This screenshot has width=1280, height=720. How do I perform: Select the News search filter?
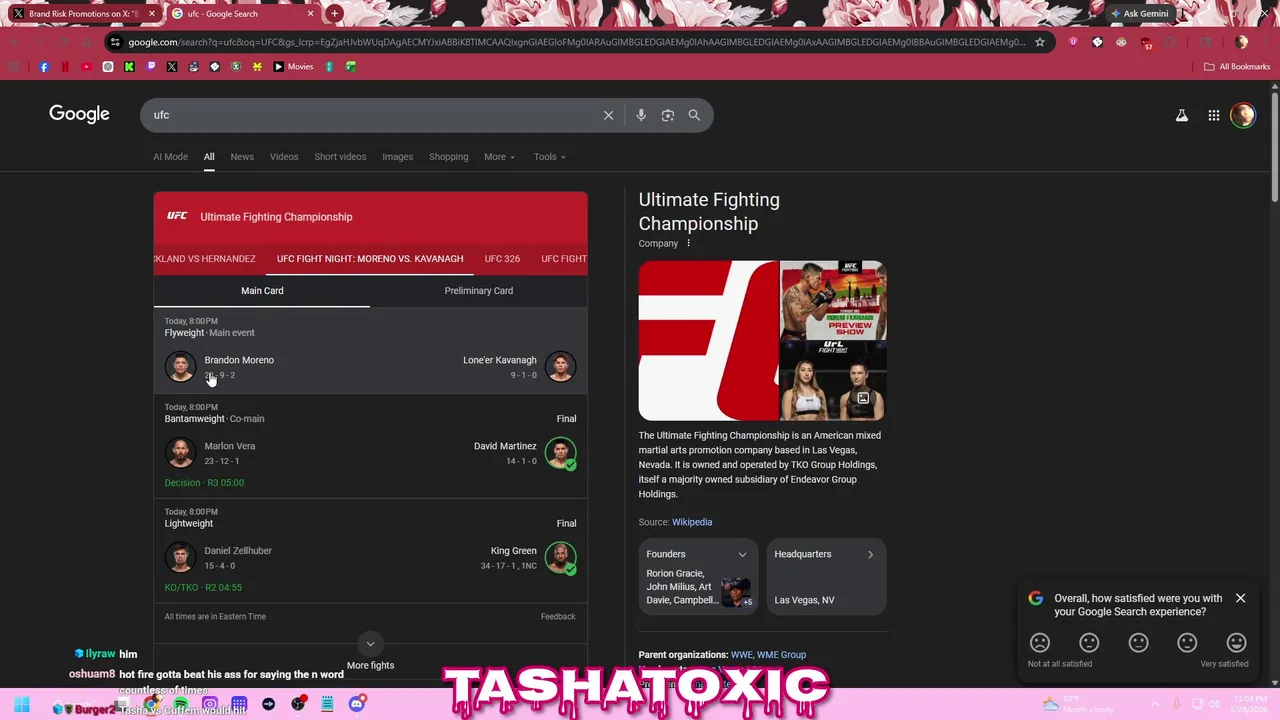coord(242,157)
